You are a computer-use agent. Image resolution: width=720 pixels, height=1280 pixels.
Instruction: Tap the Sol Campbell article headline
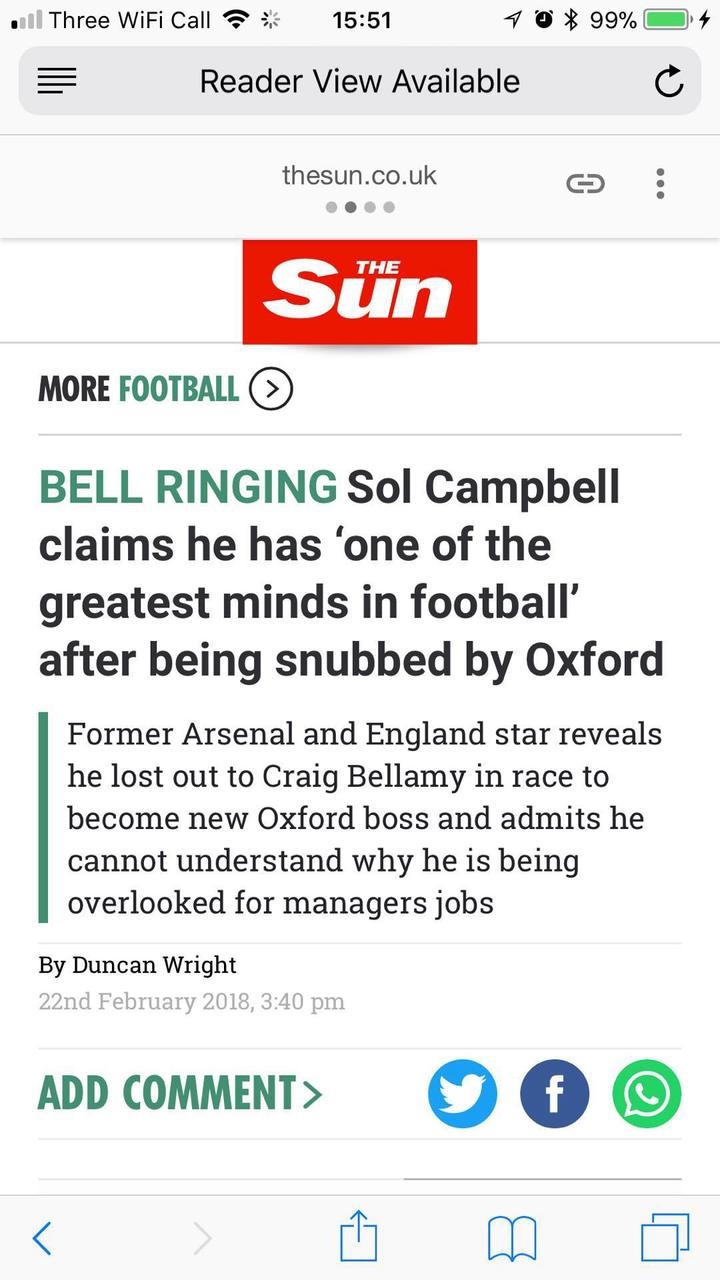click(350, 573)
